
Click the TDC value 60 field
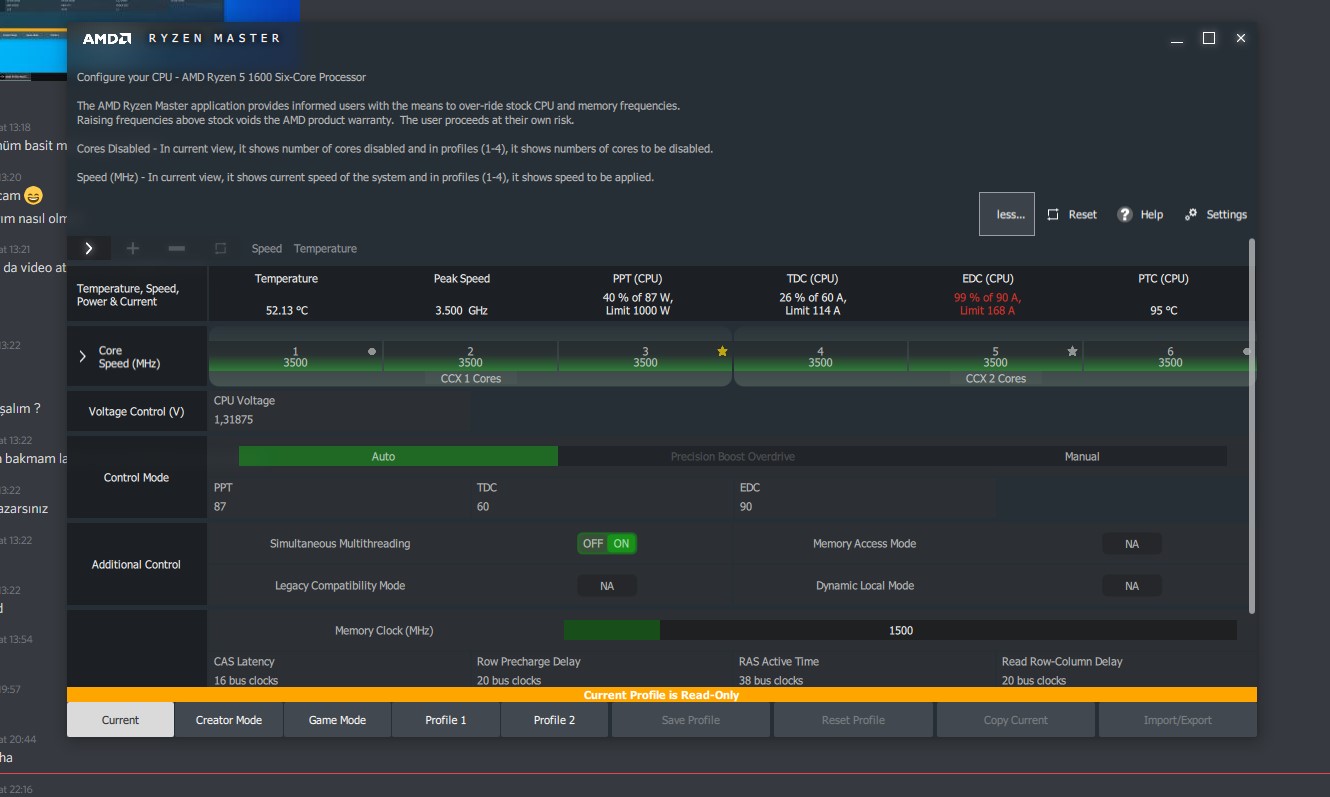point(483,507)
